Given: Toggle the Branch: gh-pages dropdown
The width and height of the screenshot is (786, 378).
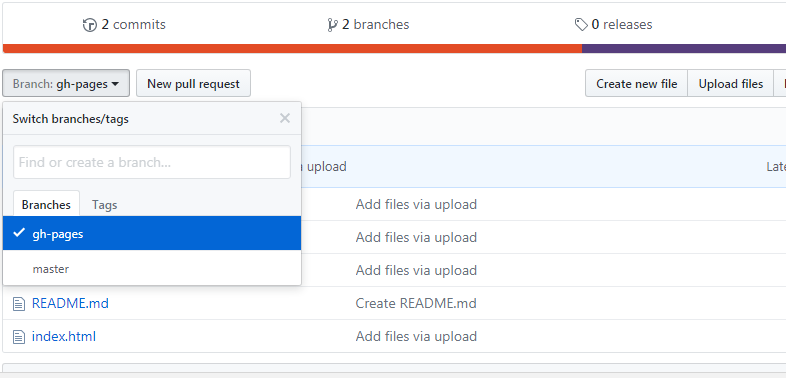Looking at the screenshot, I should click(x=66, y=83).
